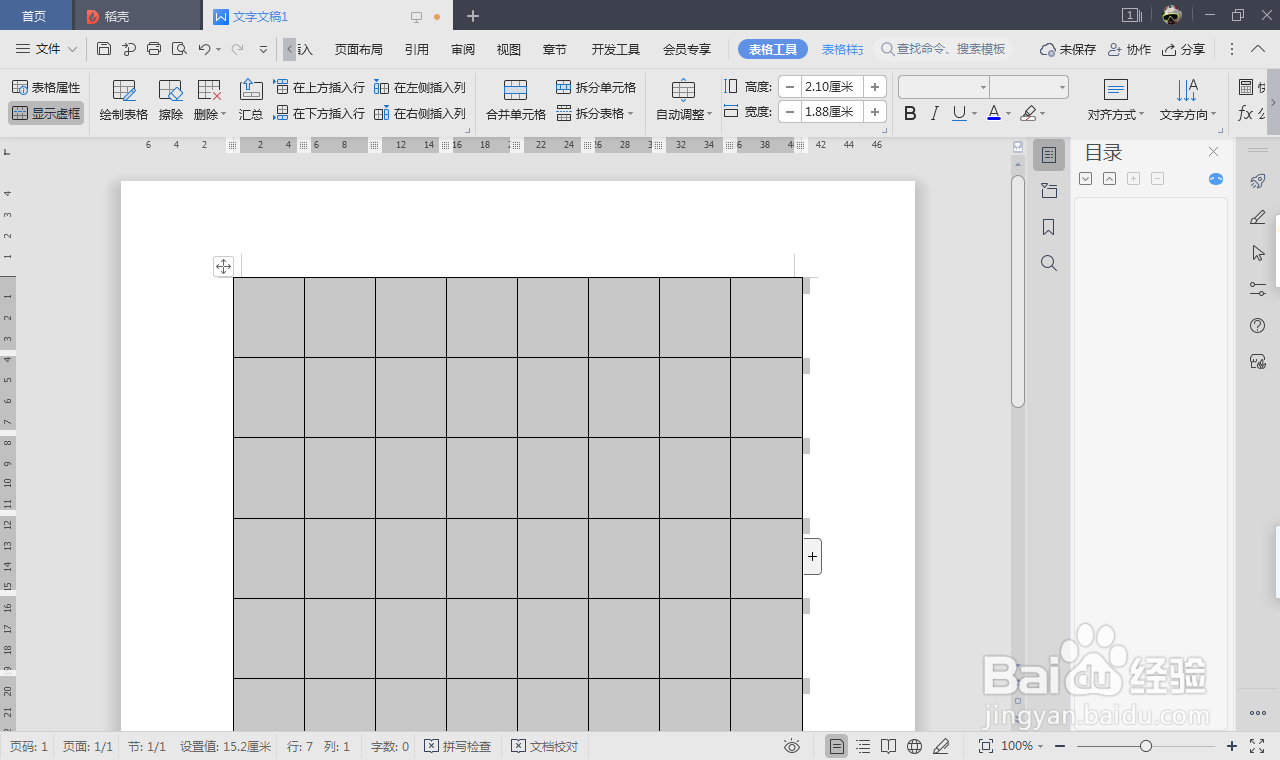Image resolution: width=1280 pixels, height=760 pixels.
Task: Open Page Layout (页面布局) tab
Action: click(358, 49)
